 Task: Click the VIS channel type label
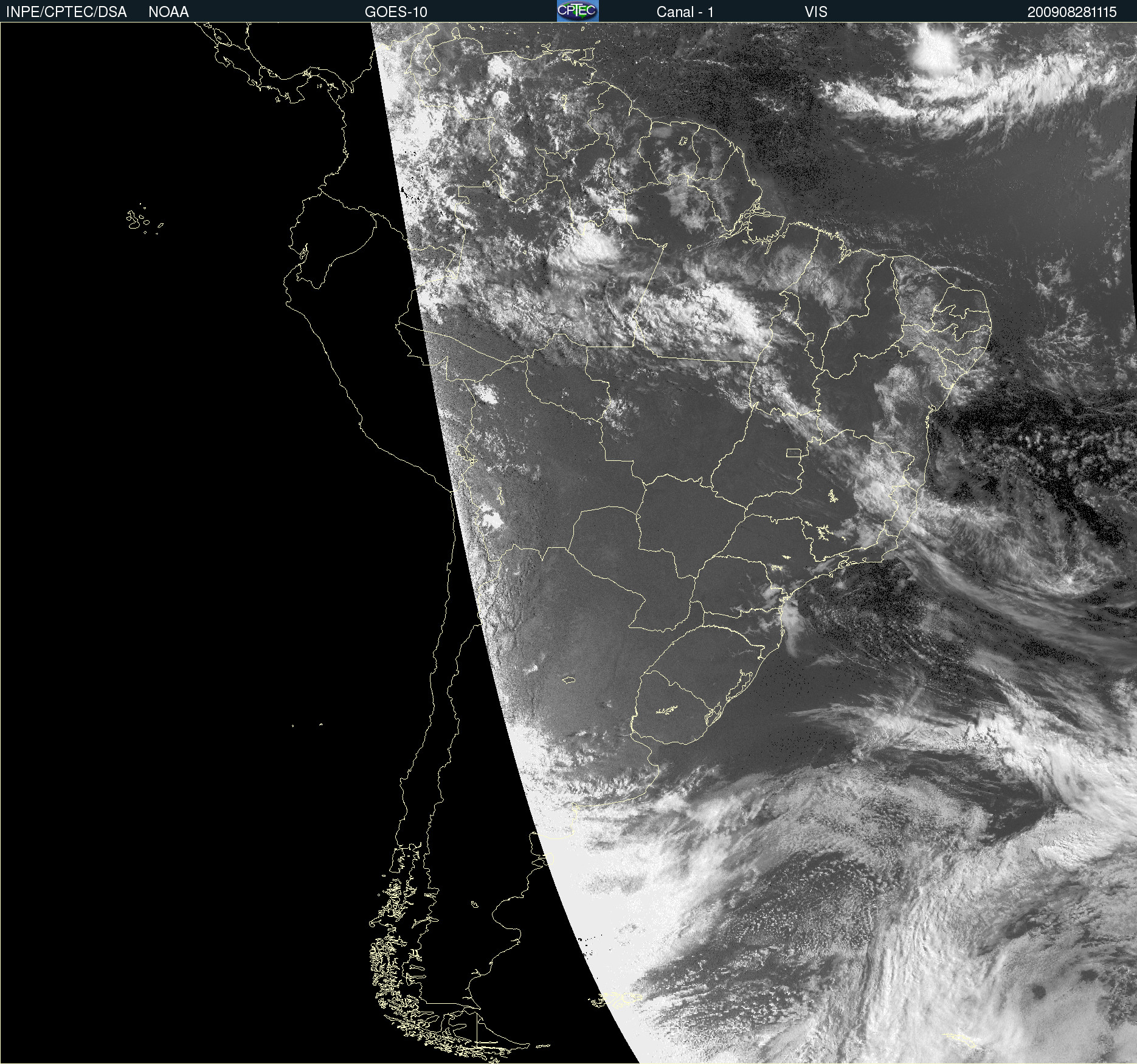816,12
